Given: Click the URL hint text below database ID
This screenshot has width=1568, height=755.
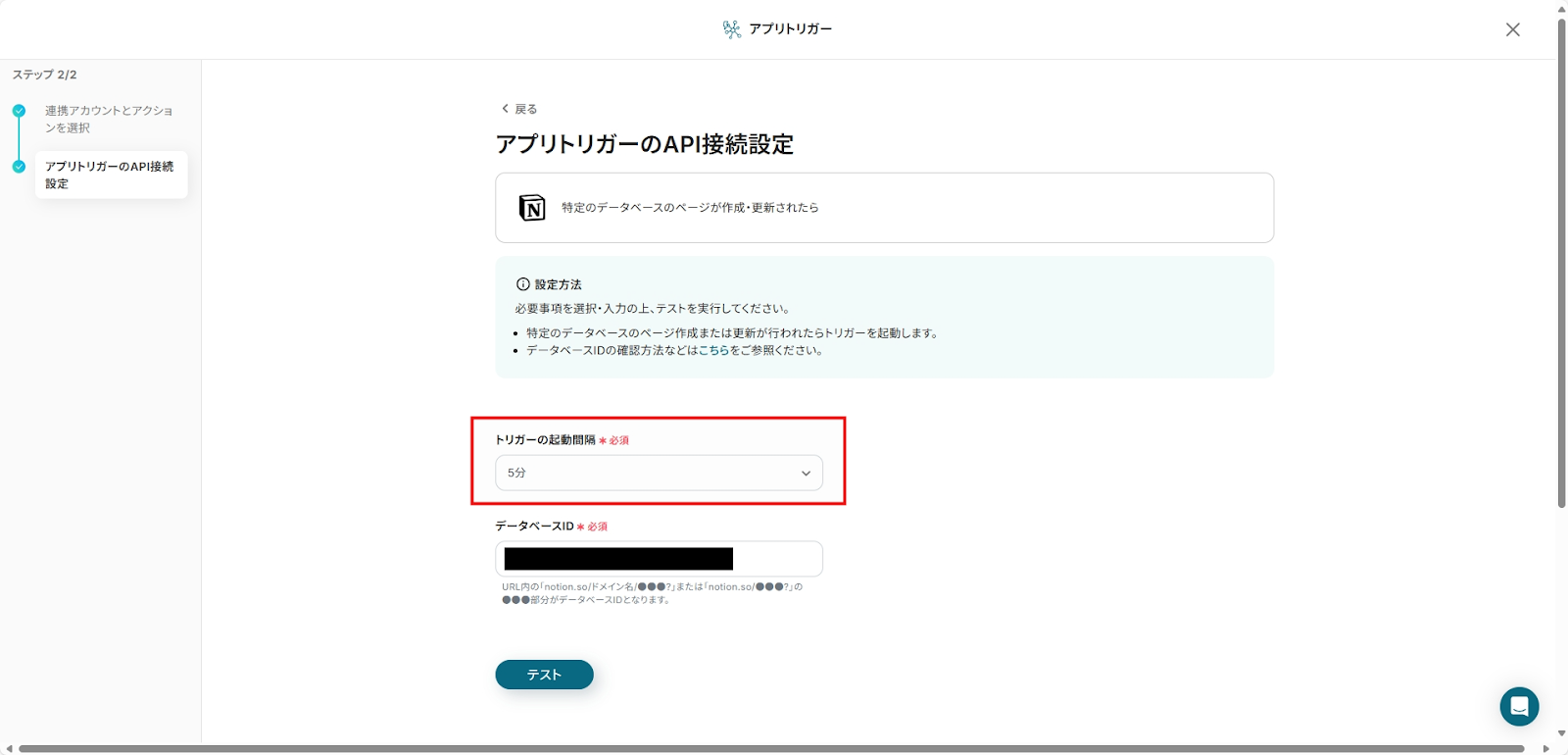Looking at the screenshot, I should coord(652,593).
